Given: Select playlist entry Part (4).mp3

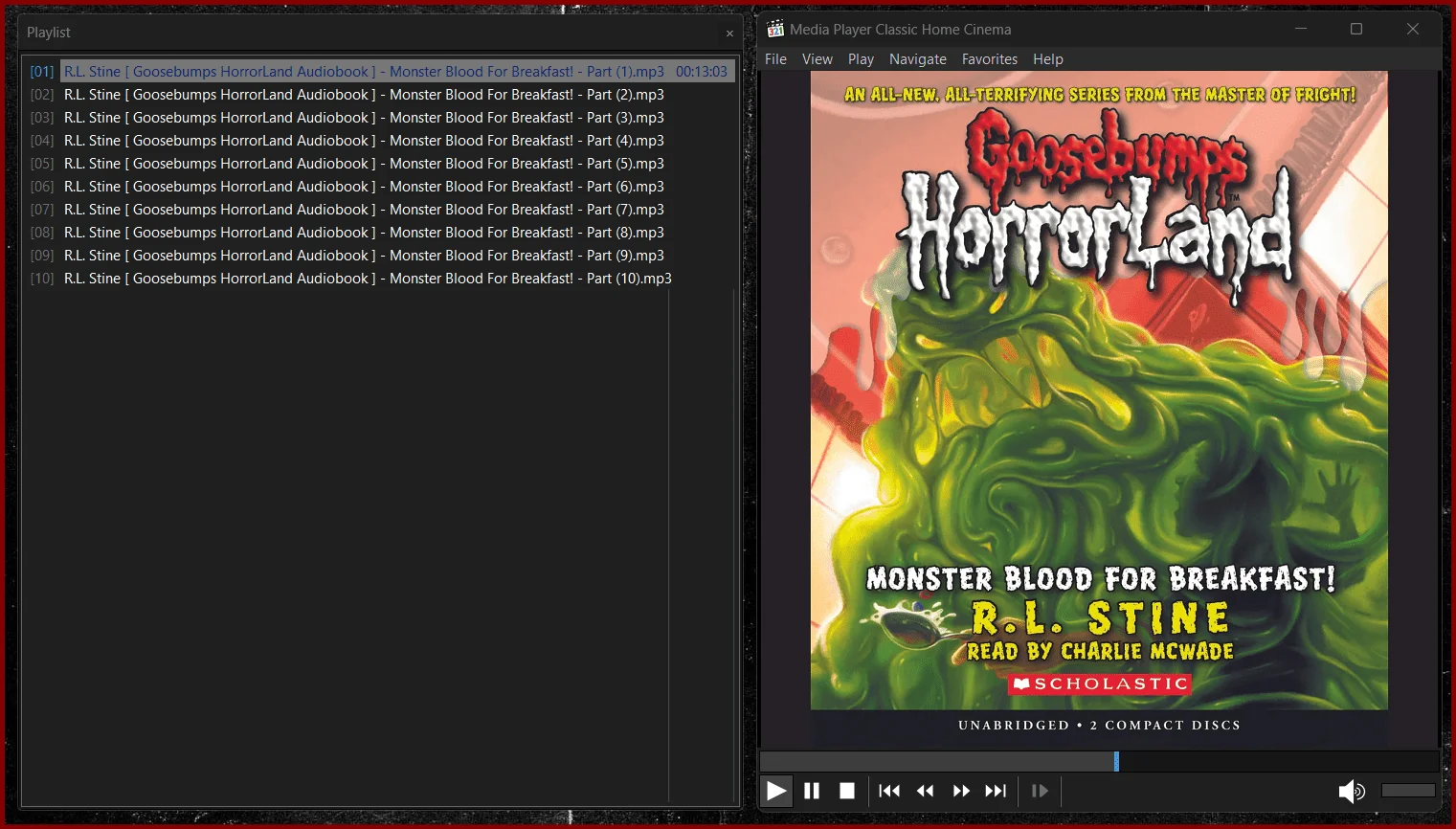Looking at the screenshot, I should (380, 141).
